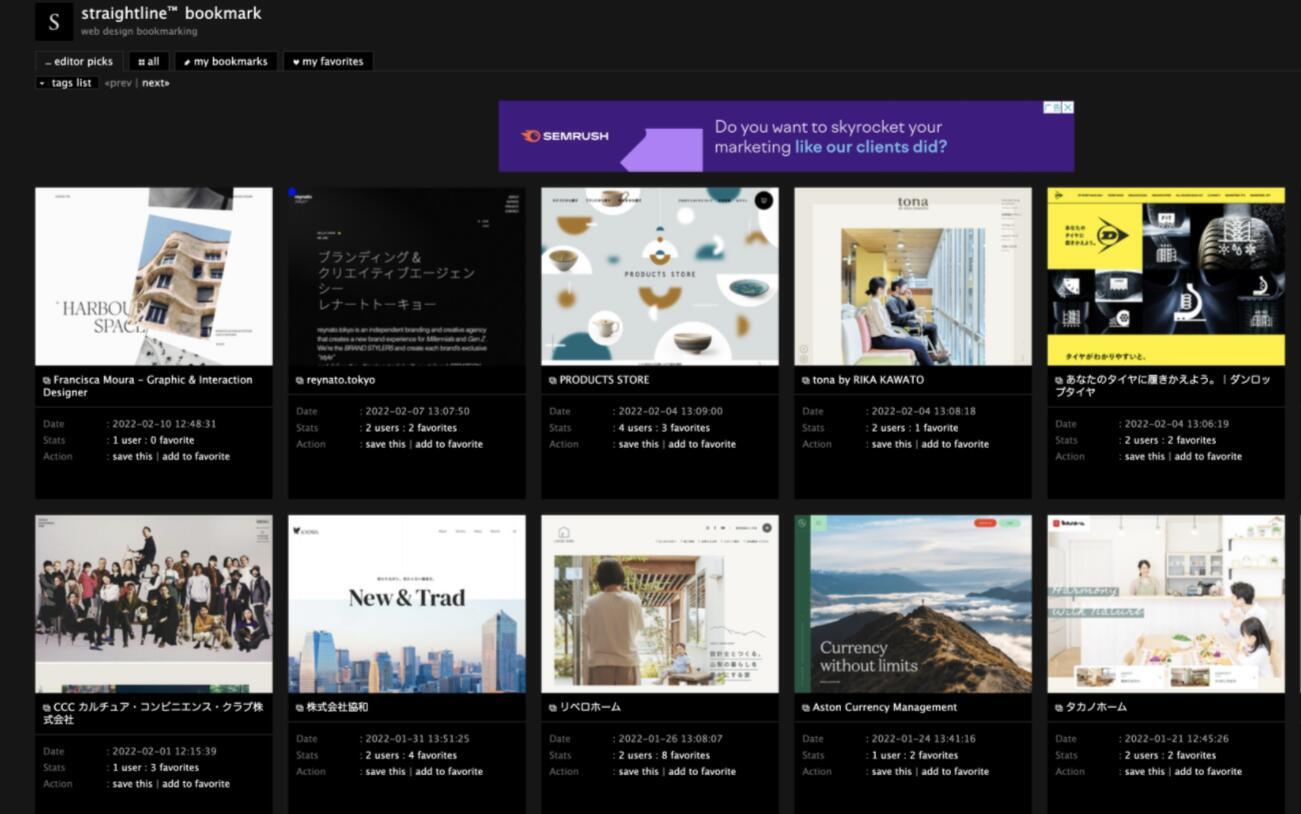Screen dimensions: 1301x814
Task: Click stats '4 users : 3 favorites'
Action: click(663, 428)
